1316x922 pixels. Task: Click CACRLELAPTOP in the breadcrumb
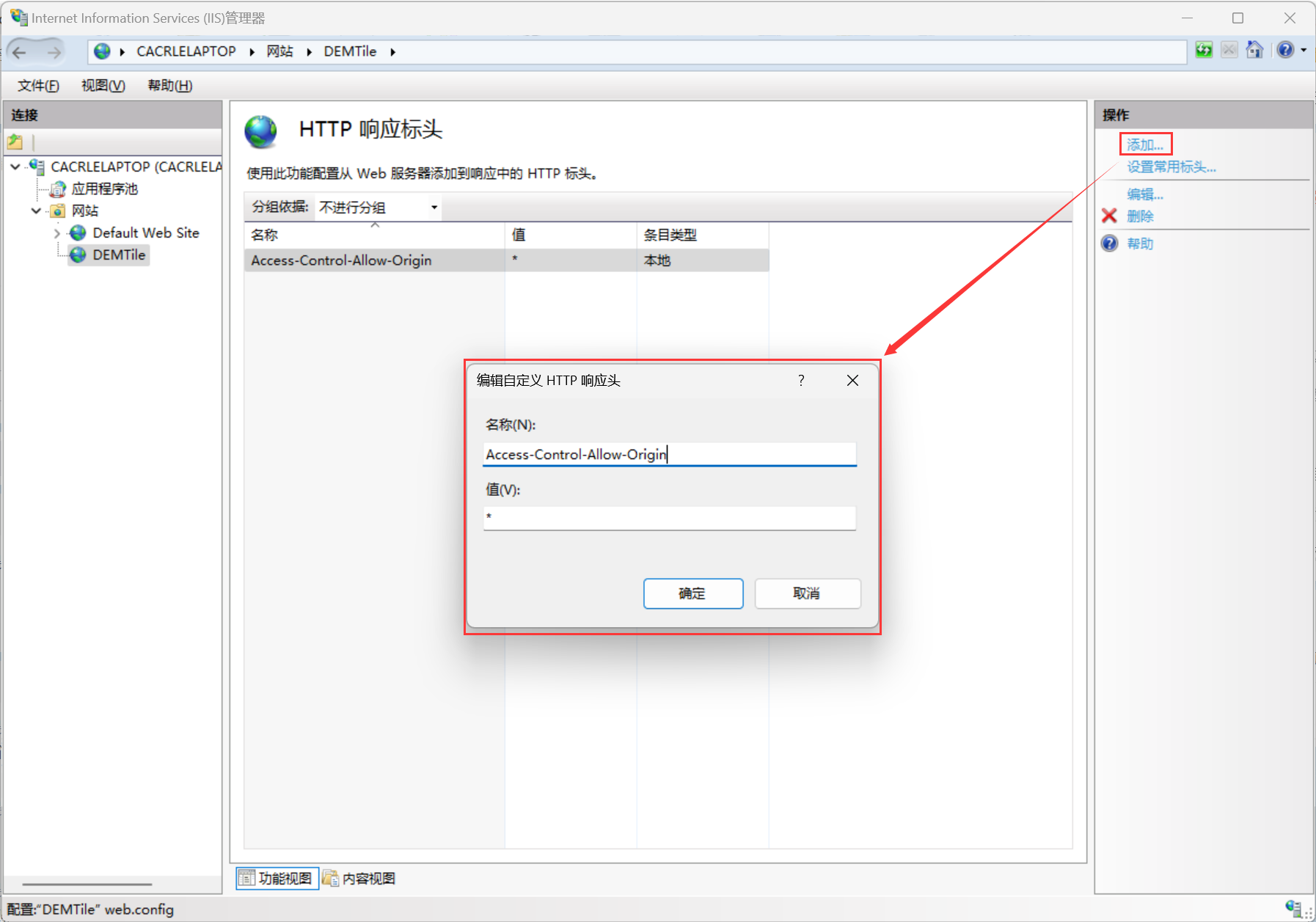(x=186, y=51)
